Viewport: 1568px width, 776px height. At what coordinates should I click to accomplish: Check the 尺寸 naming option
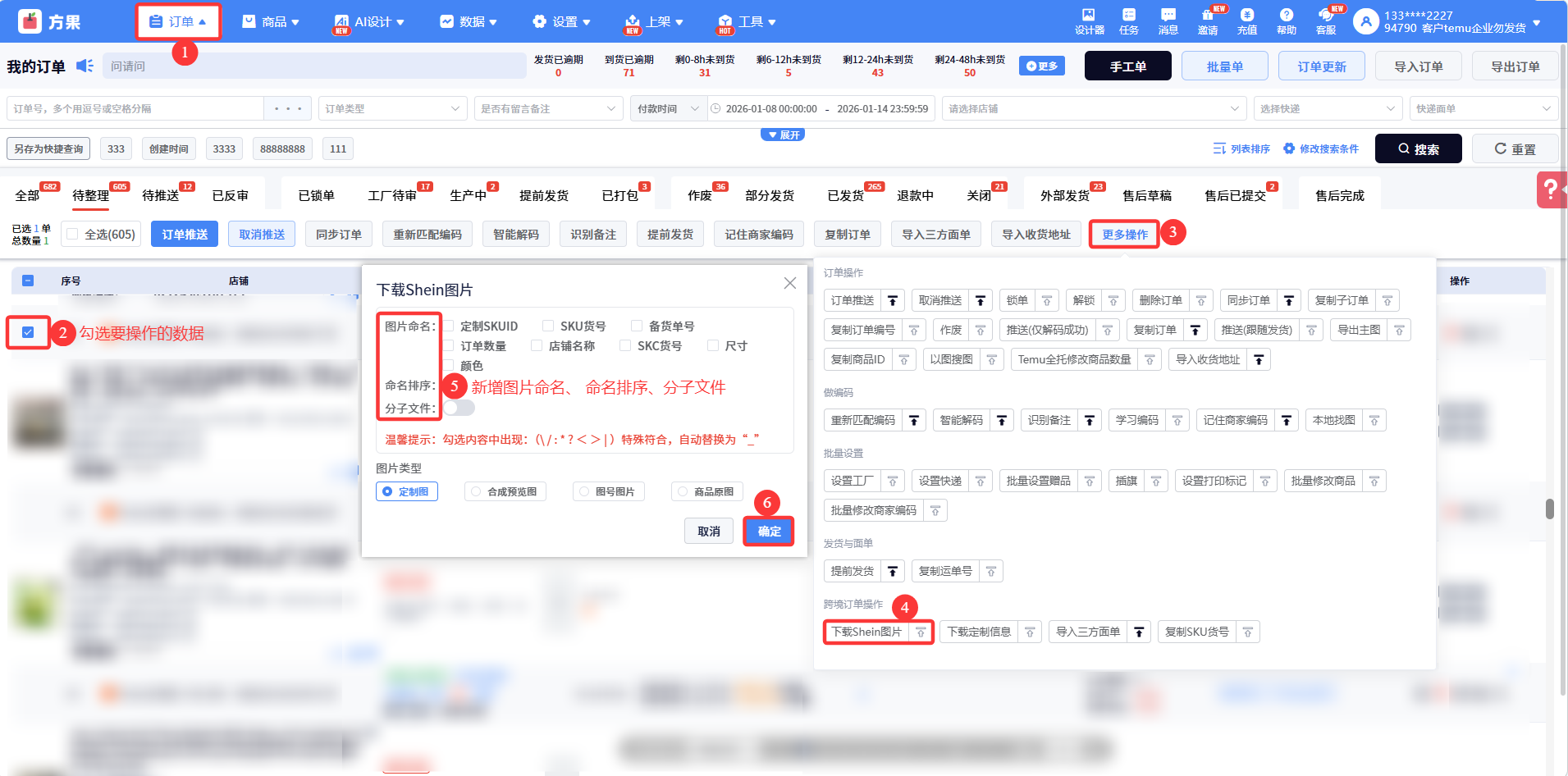pos(713,346)
